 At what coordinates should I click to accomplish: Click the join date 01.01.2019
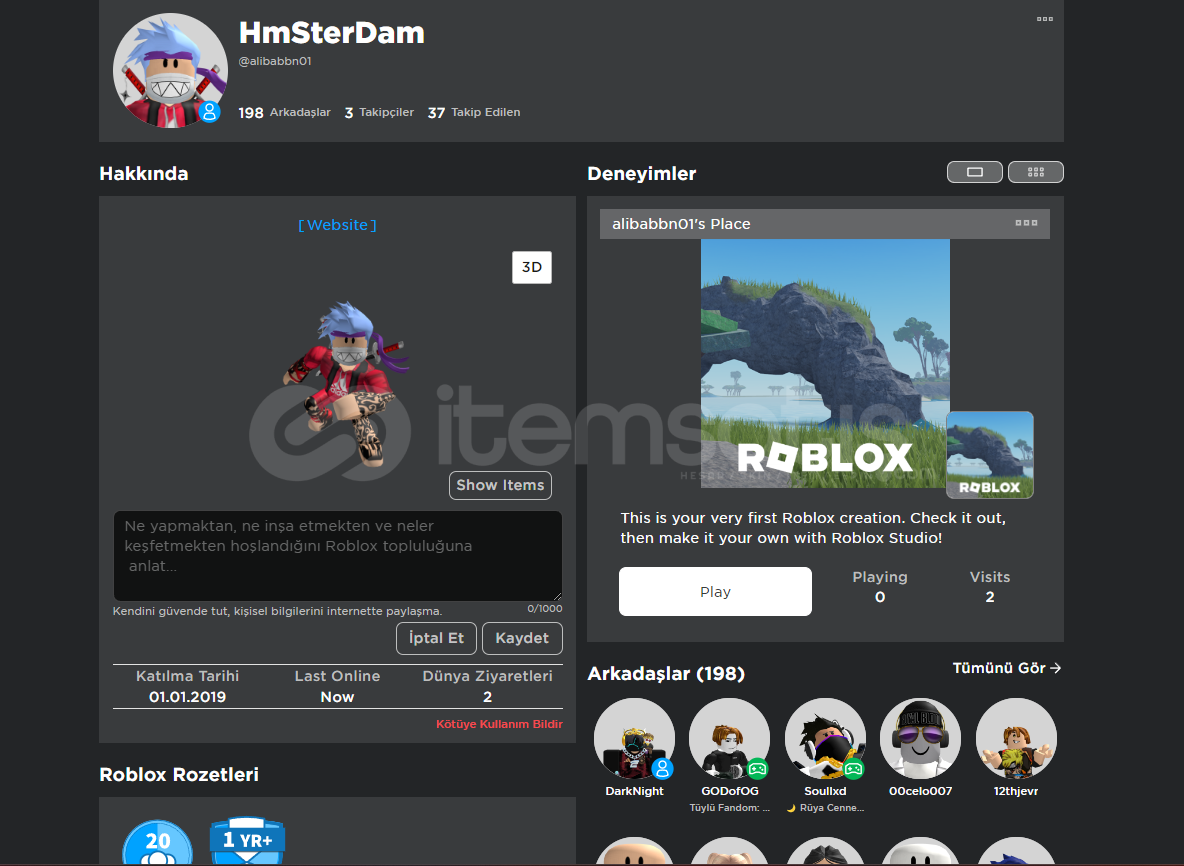(187, 697)
